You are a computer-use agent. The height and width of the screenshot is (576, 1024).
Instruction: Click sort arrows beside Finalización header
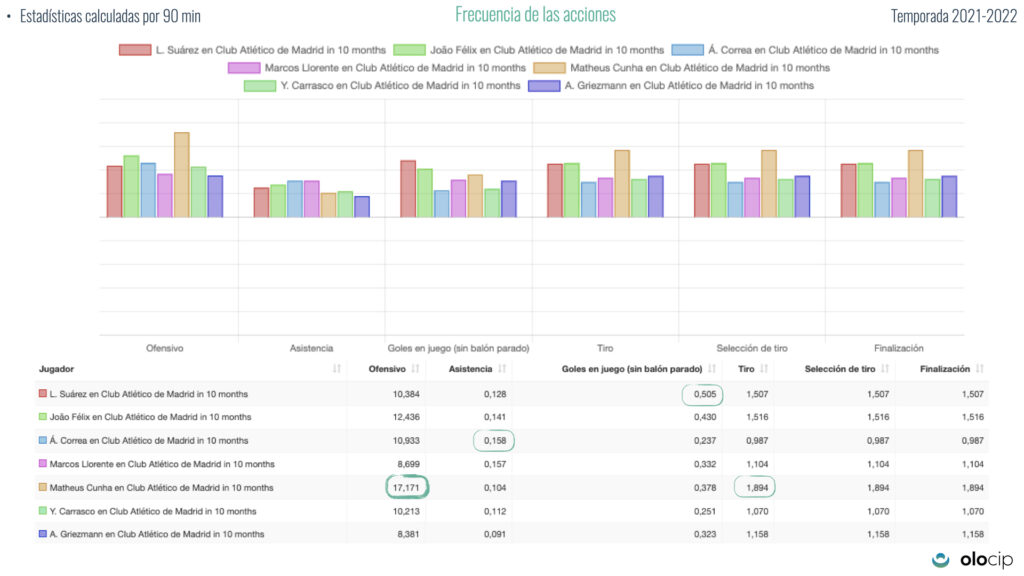[x=978, y=370]
